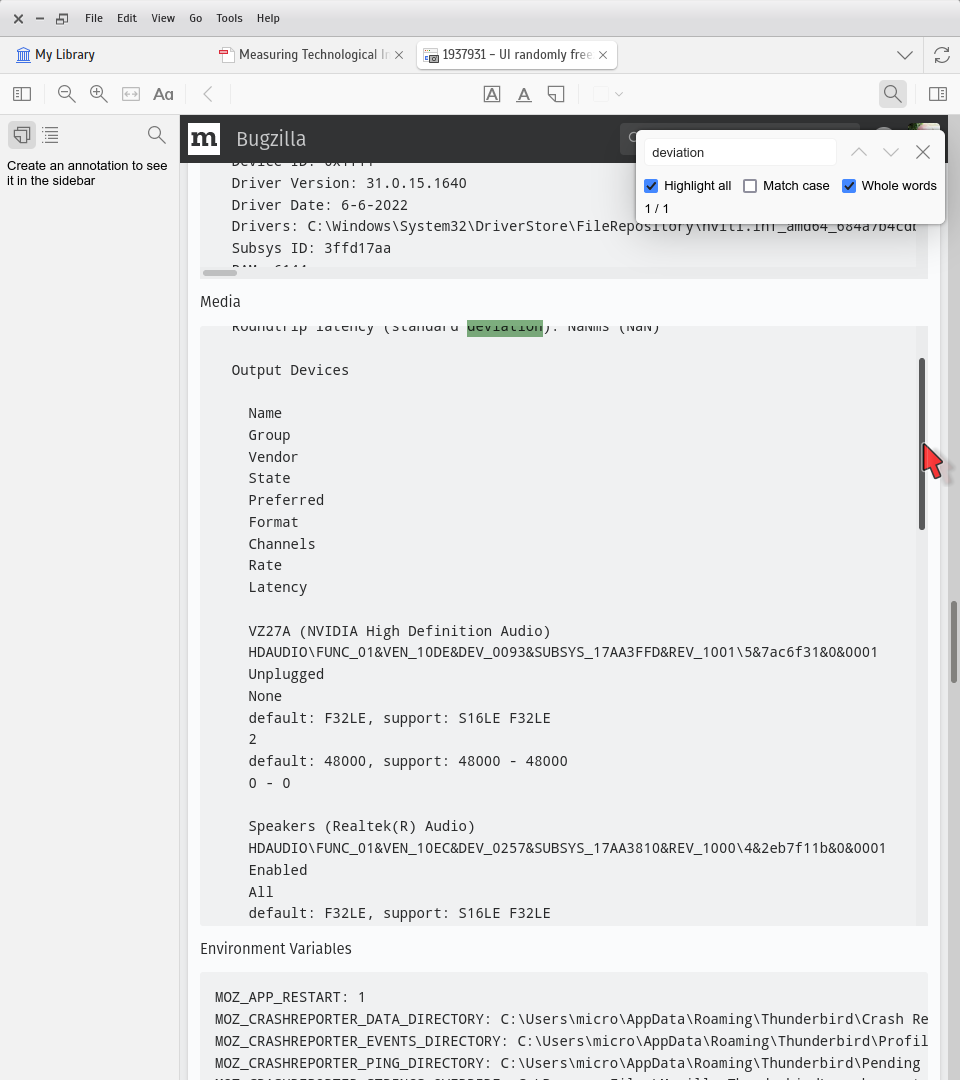
Task: Open the Go menu
Action: click(196, 18)
